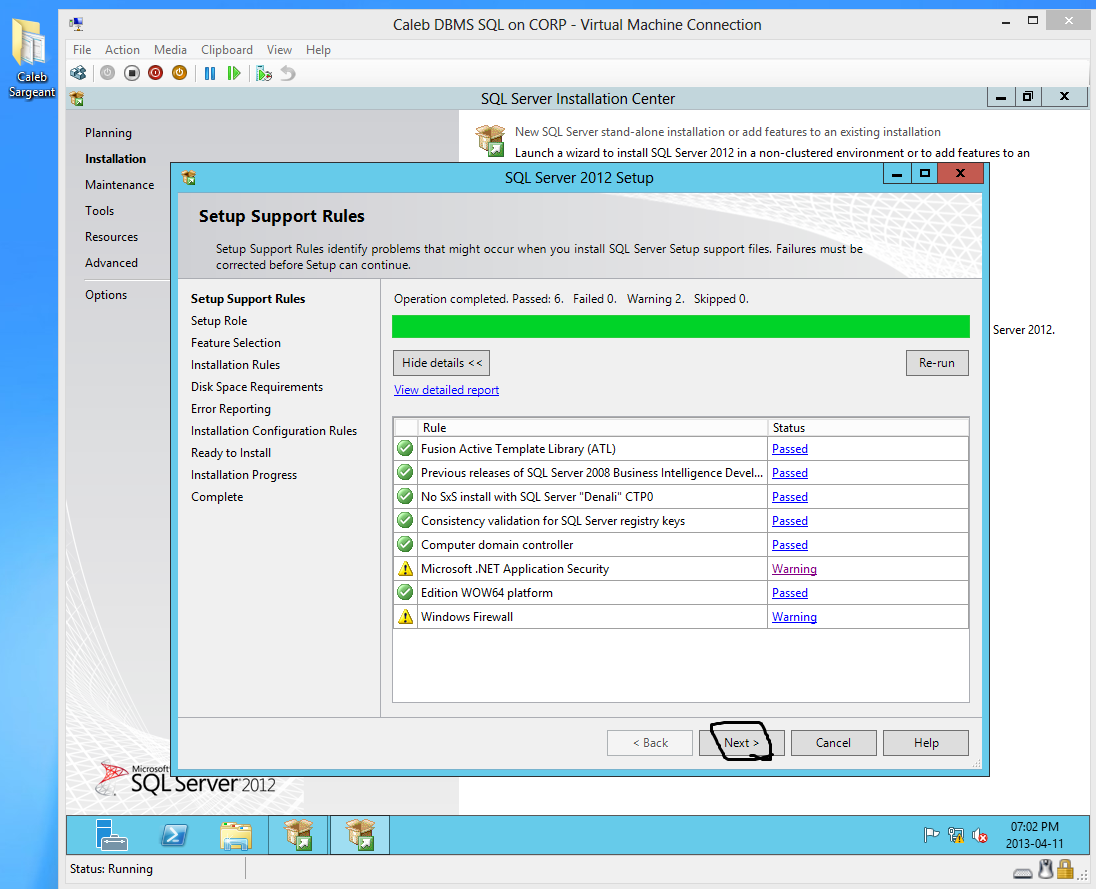1096x889 pixels.
Task: Click the first SQL installer taskbar icon
Action: point(298,835)
